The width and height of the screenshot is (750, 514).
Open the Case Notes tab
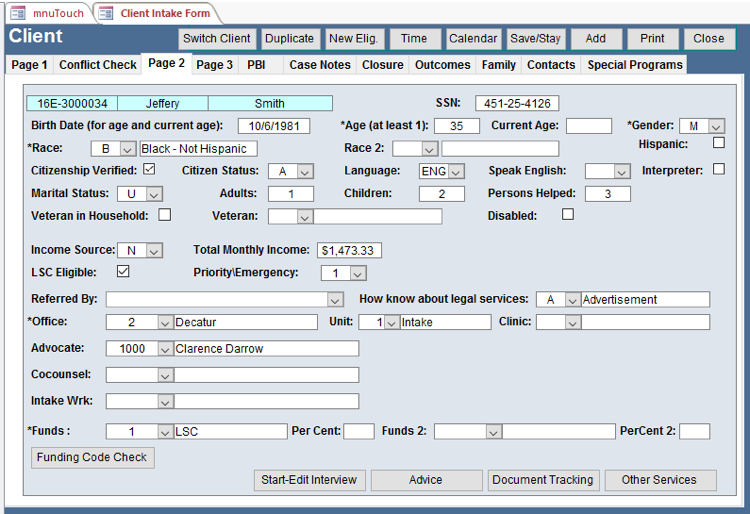(320, 65)
